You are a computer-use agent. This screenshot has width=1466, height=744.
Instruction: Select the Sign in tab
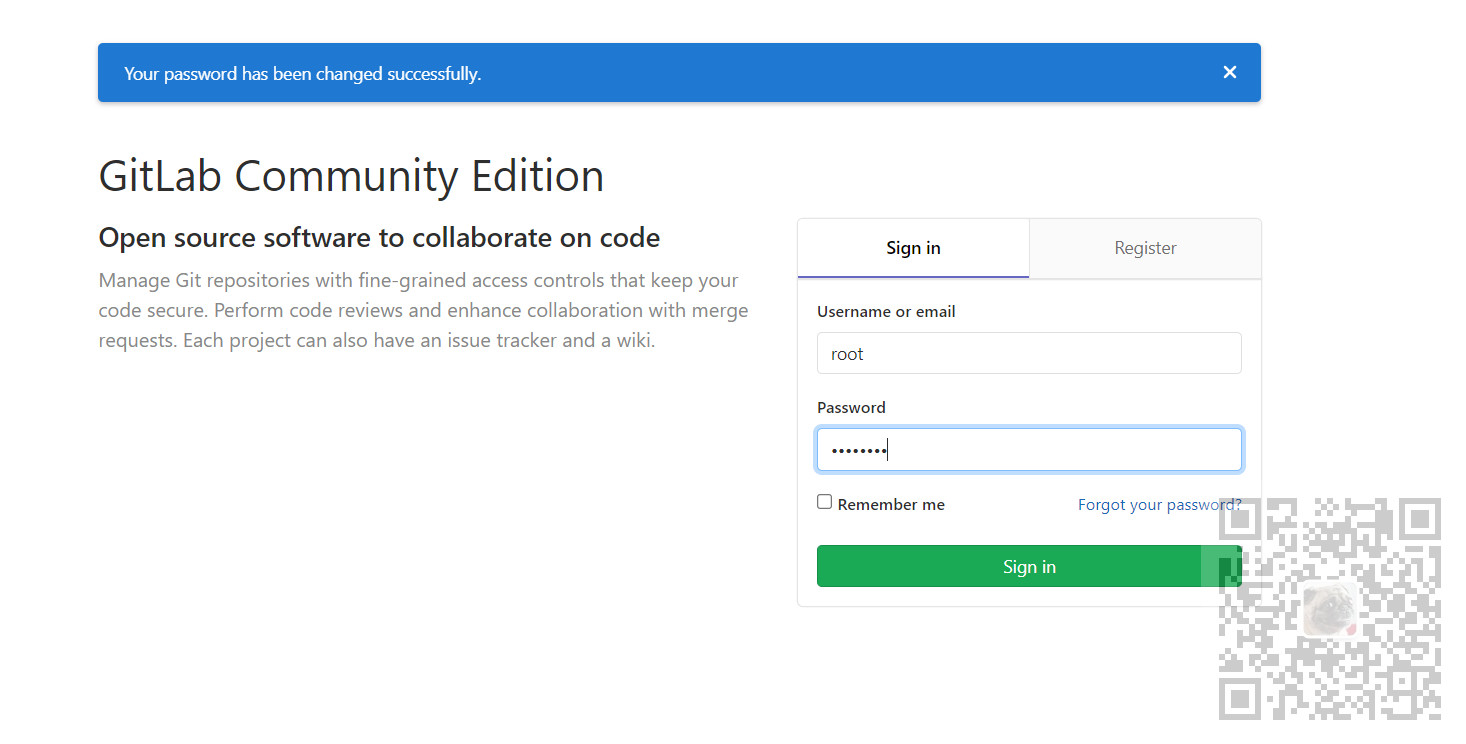(x=913, y=248)
